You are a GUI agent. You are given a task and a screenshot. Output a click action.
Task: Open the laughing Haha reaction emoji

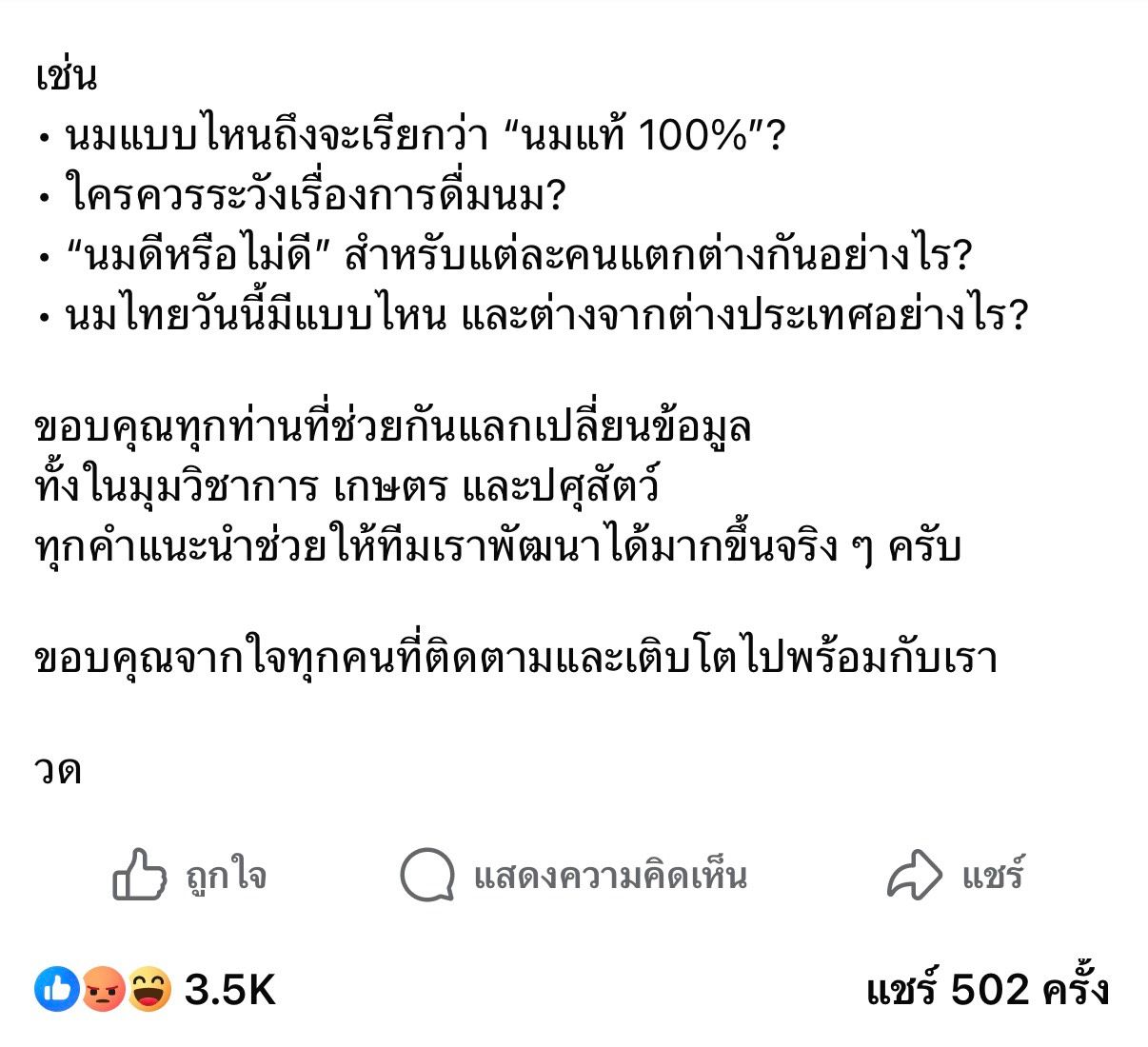click(x=149, y=990)
